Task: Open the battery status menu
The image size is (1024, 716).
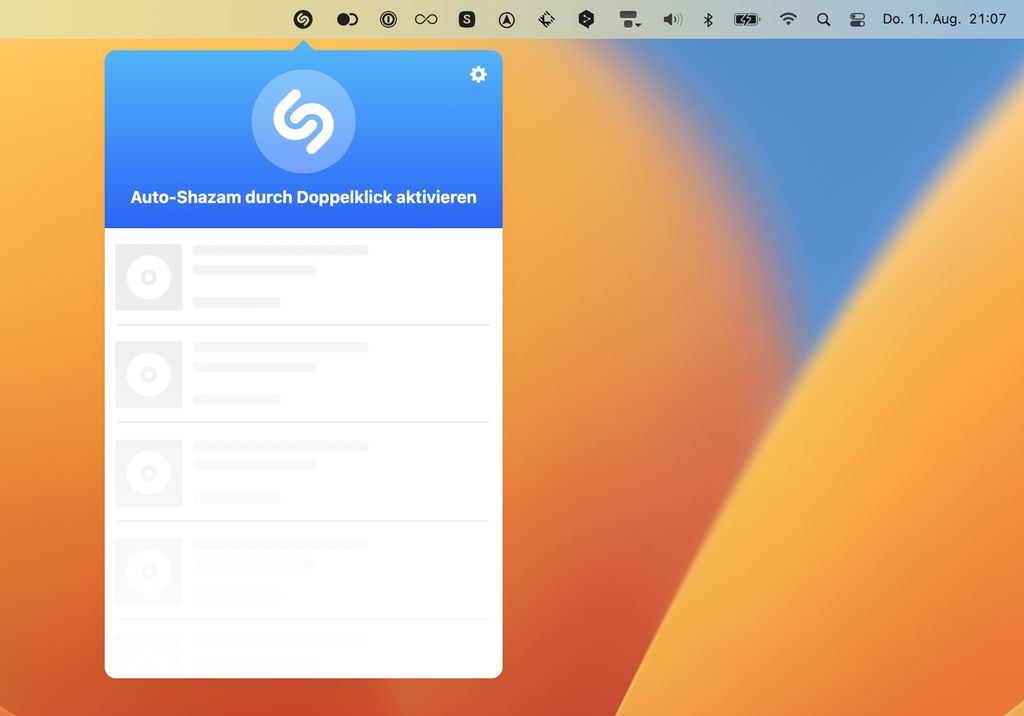Action: tap(747, 19)
